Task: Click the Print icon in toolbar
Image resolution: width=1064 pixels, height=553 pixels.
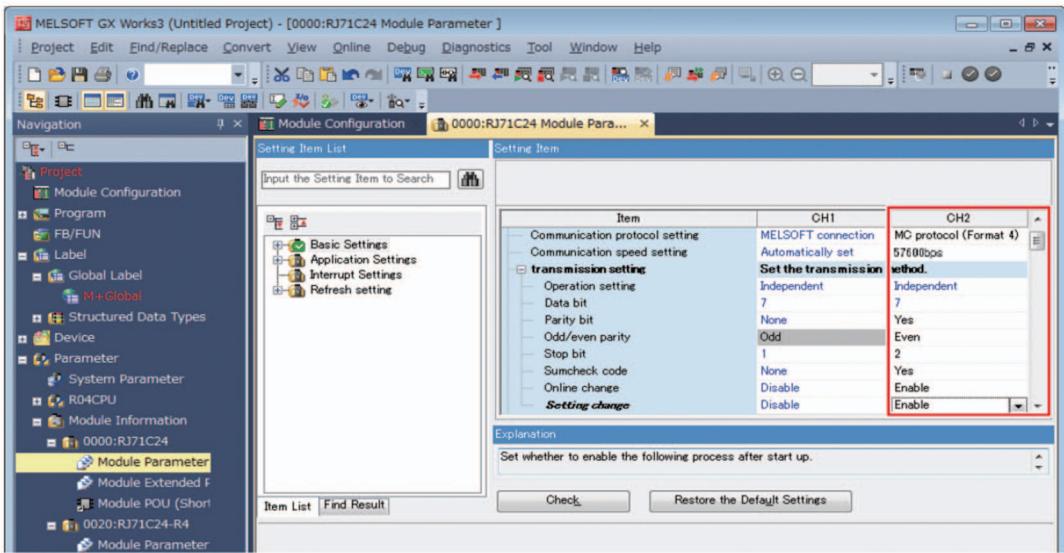Action: click(102, 75)
